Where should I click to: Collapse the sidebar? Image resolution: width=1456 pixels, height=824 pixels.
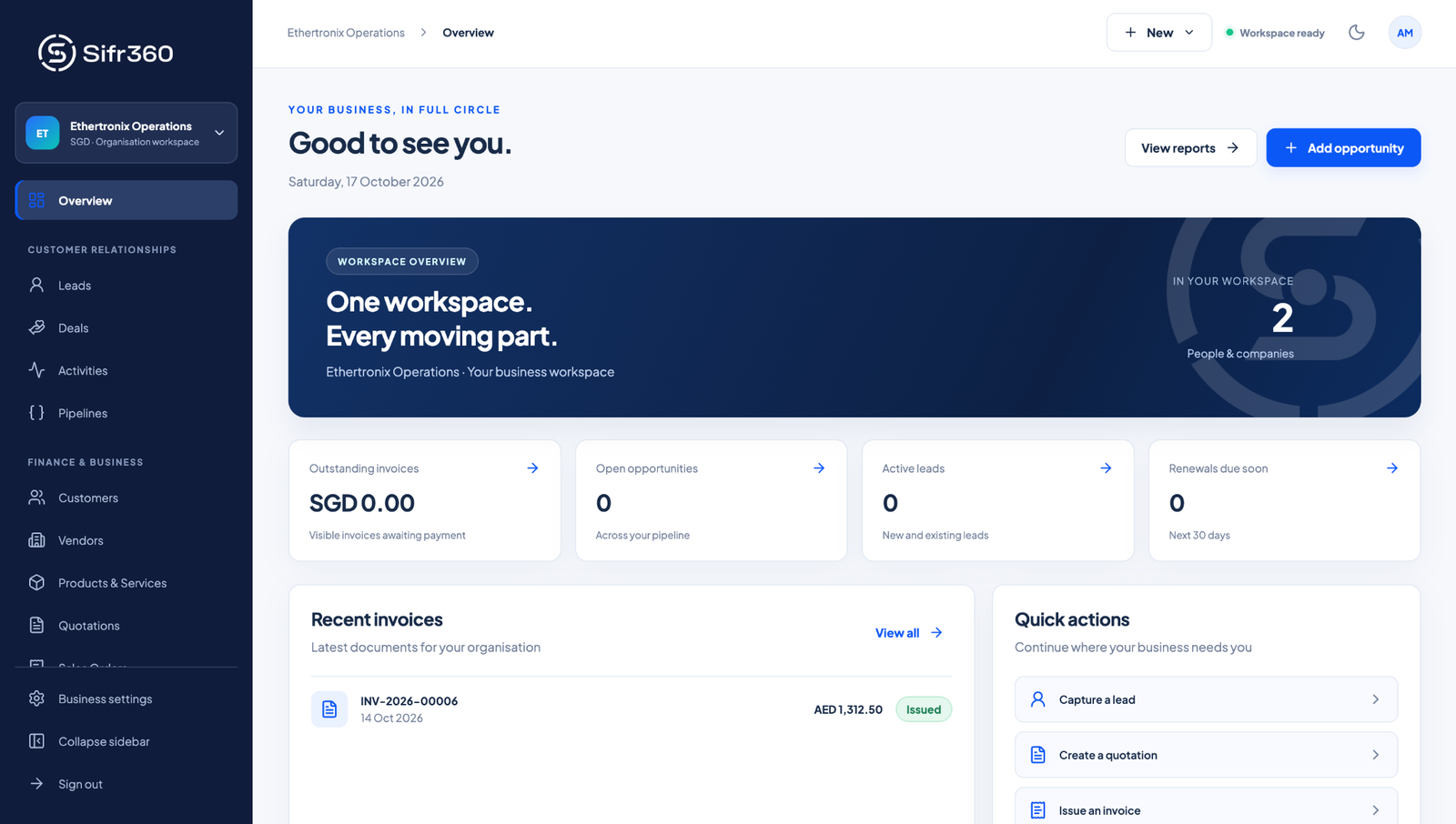coord(126,741)
